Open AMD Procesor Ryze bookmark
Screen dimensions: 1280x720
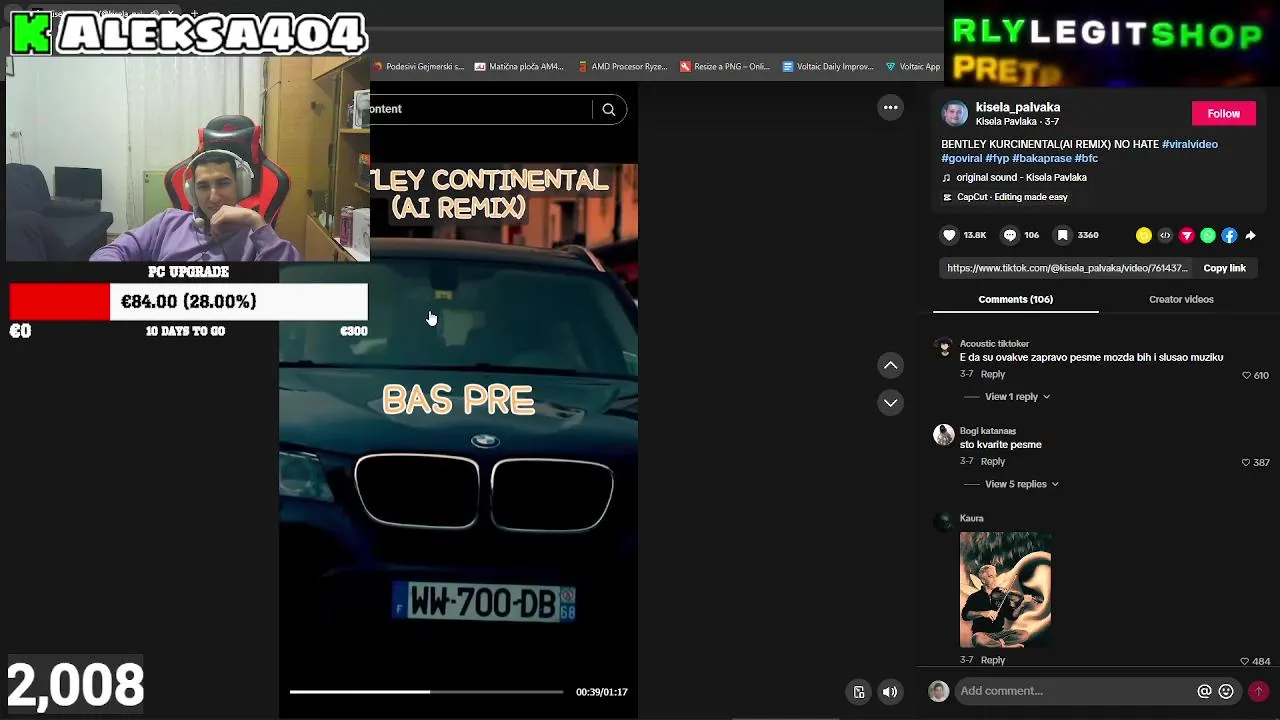point(622,67)
